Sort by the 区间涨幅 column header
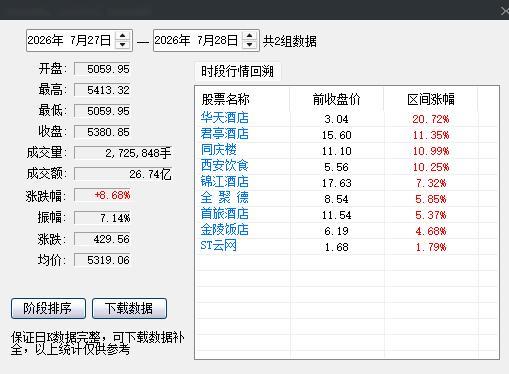 click(x=431, y=99)
